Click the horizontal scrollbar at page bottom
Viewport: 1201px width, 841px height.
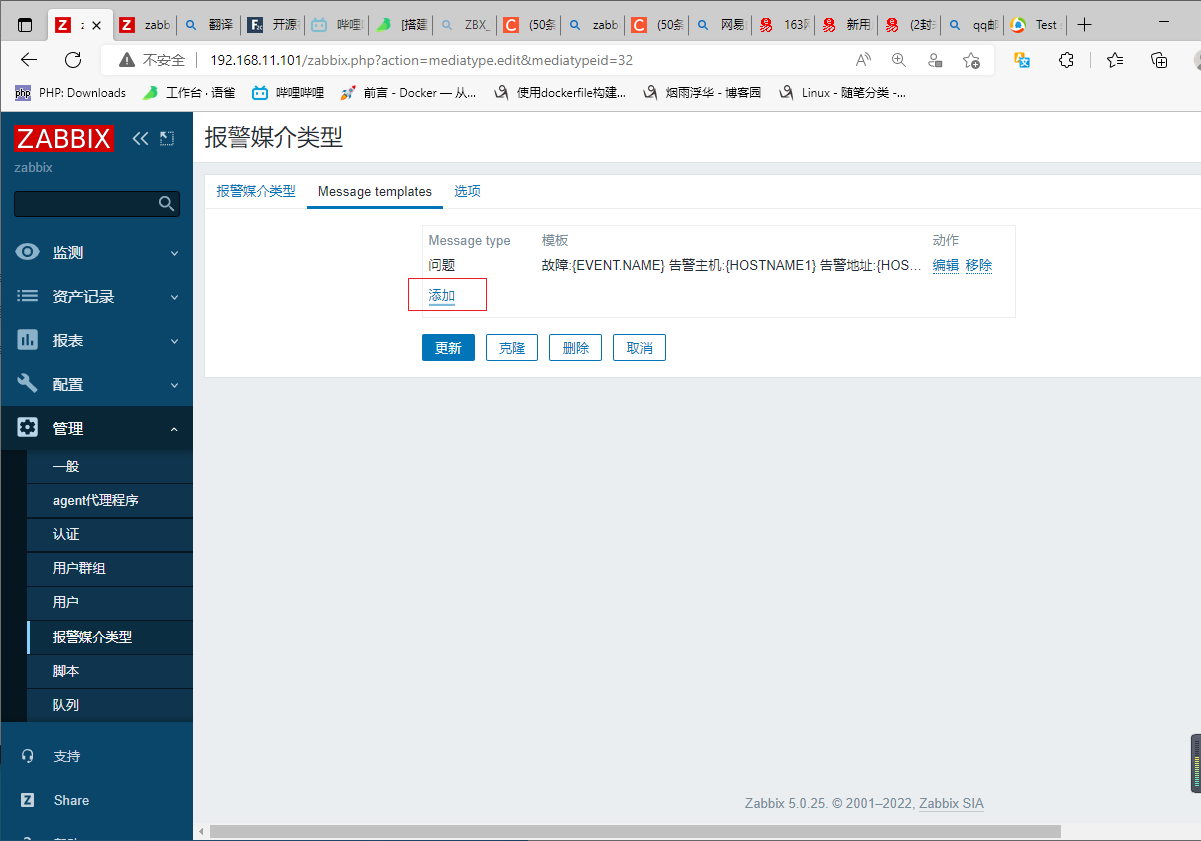(x=635, y=831)
